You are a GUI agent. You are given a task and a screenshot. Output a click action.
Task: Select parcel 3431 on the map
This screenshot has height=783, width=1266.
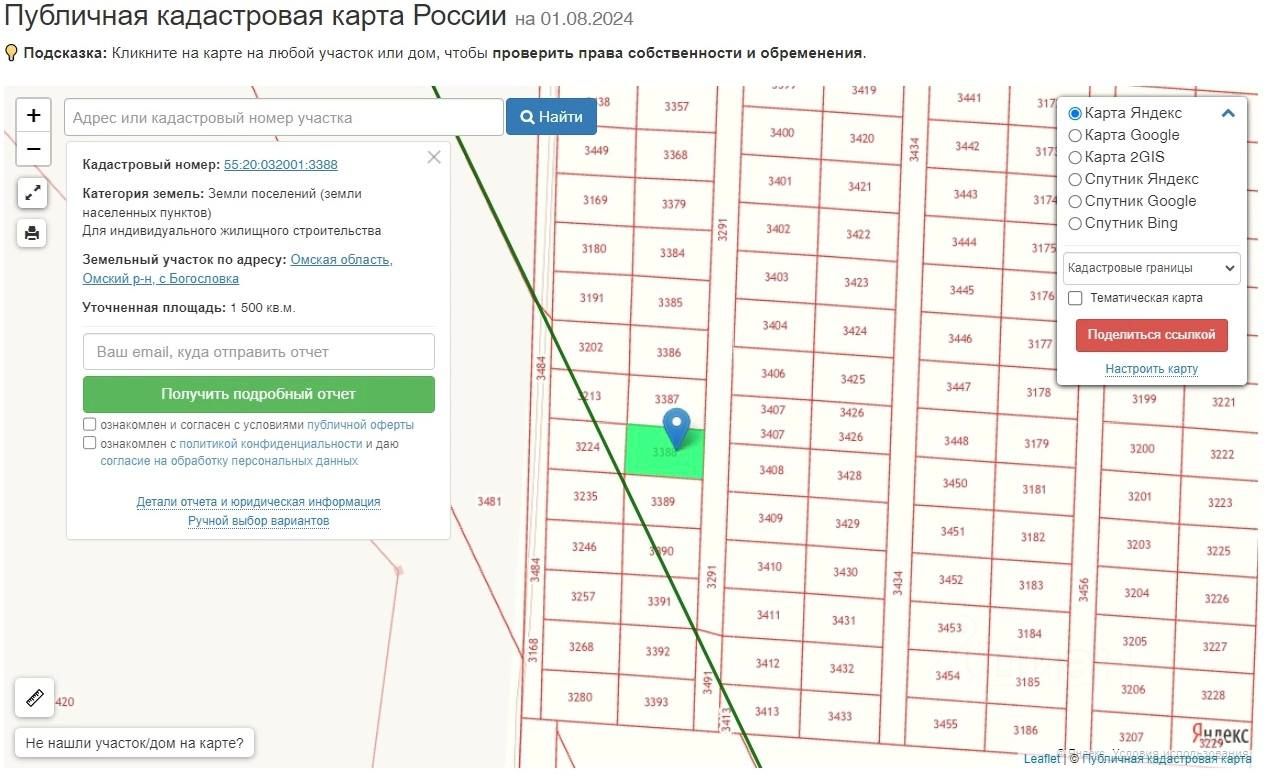click(x=844, y=620)
